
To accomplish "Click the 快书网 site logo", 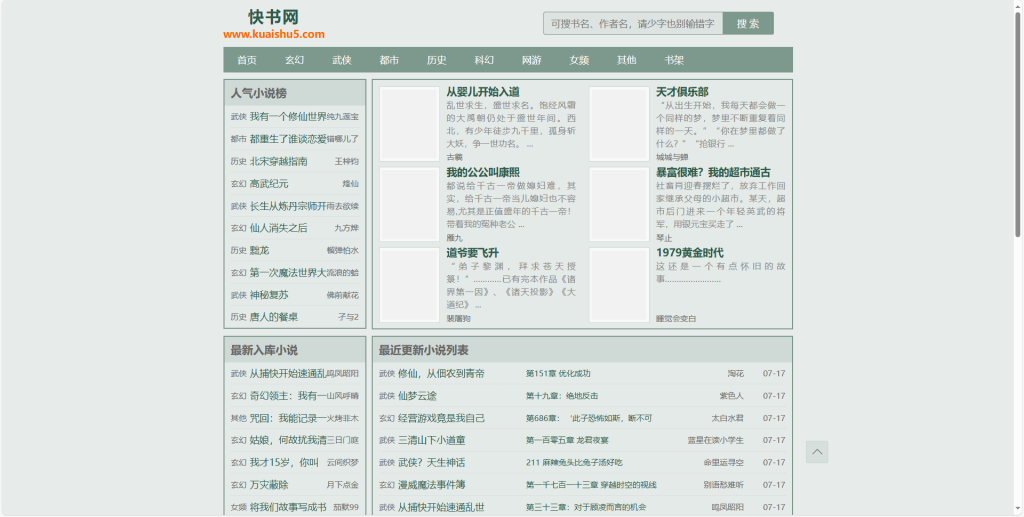I will 273,25.
